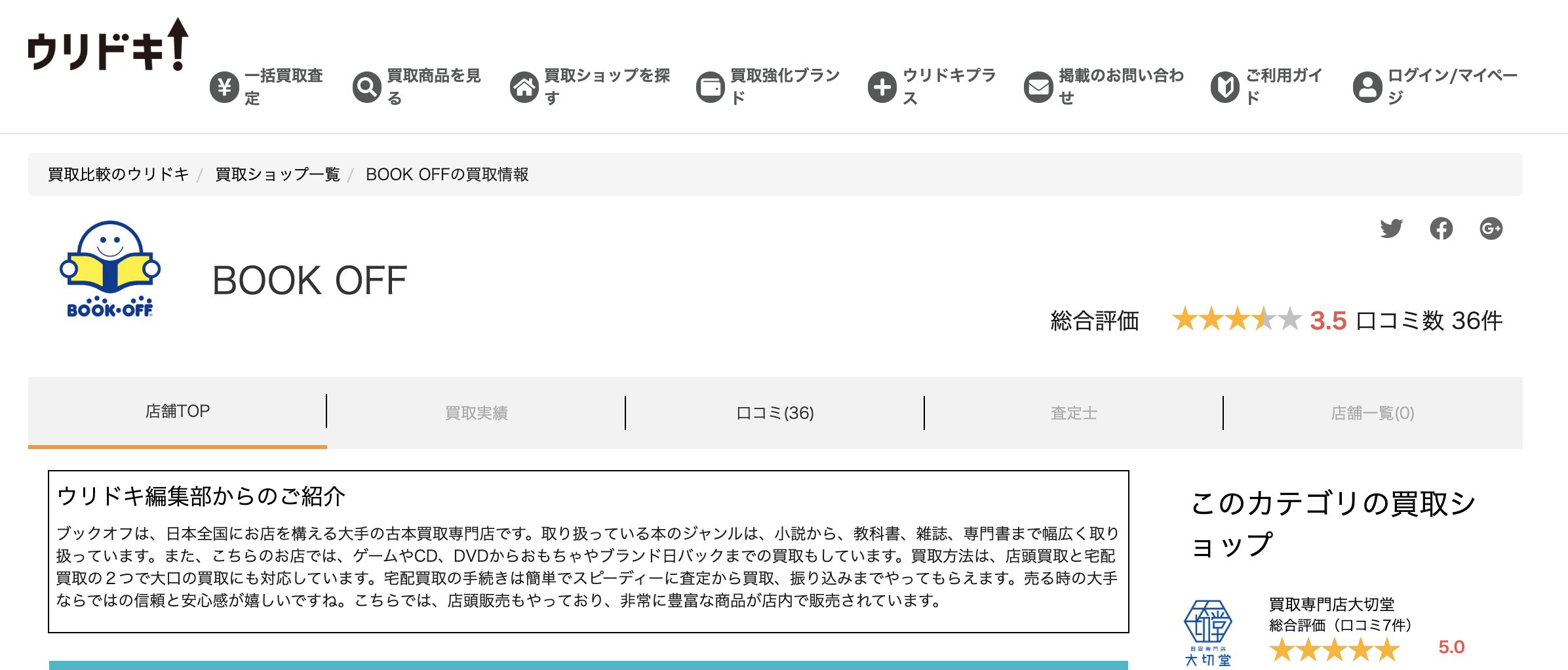This screenshot has width=1568, height=670.
Task: Share page via Twitter icon
Action: click(1391, 228)
